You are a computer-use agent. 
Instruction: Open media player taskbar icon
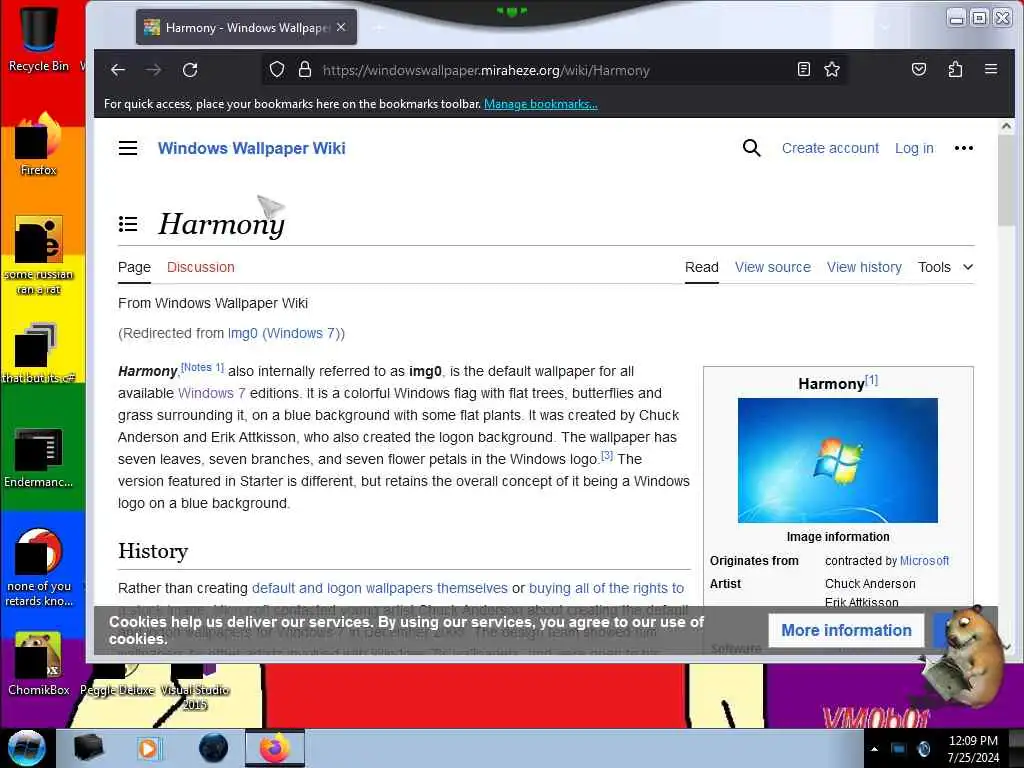pos(148,748)
